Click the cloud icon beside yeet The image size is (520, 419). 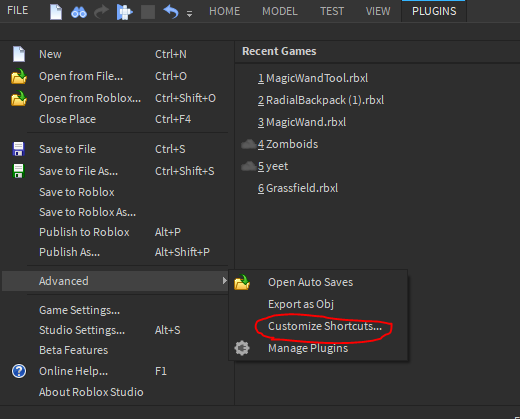pyautogui.click(x=249, y=166)
